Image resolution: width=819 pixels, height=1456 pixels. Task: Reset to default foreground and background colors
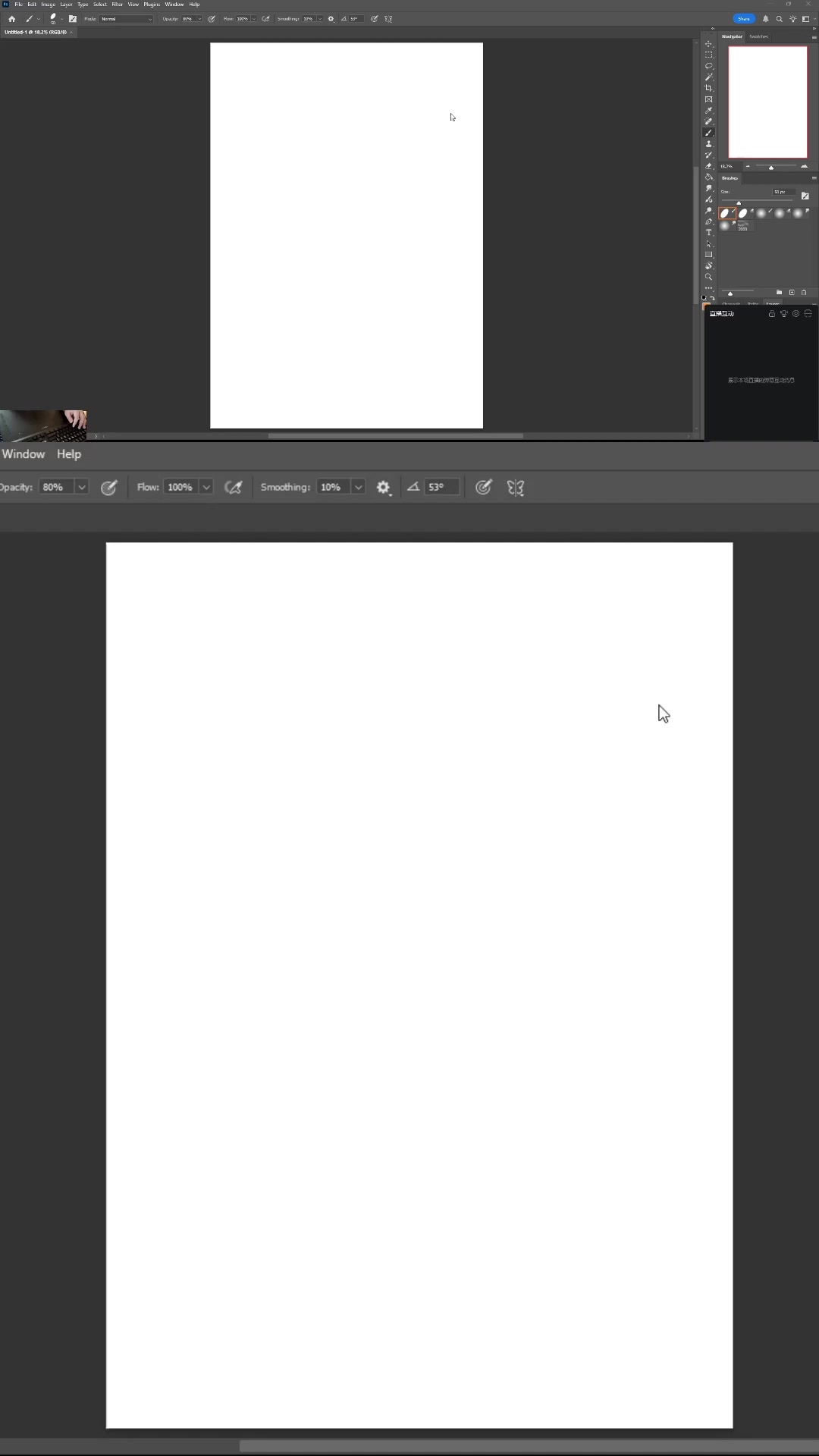(x=704, y=298)
